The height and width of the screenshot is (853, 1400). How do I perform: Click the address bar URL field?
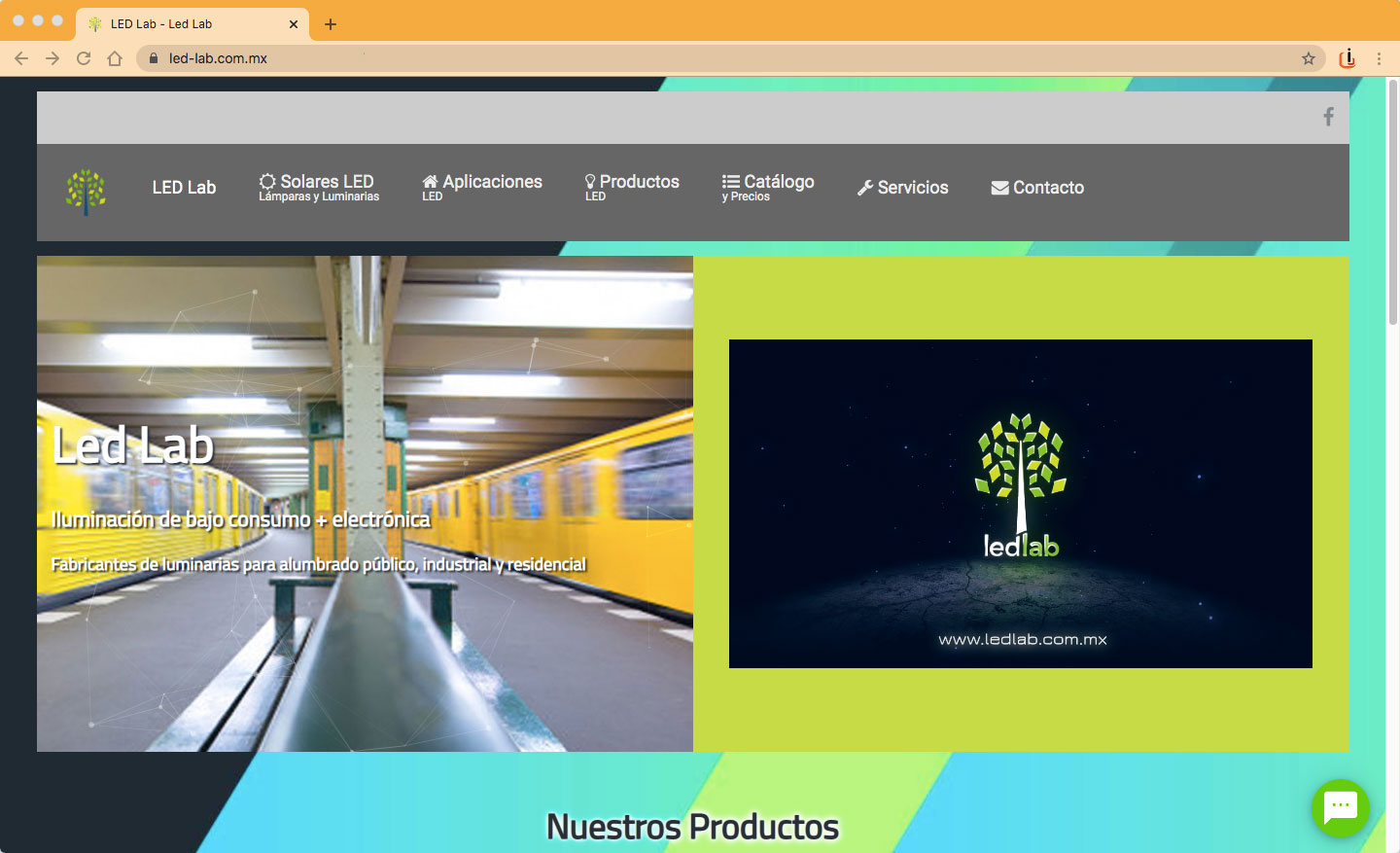pyautogui.click(x=681, y=58)
